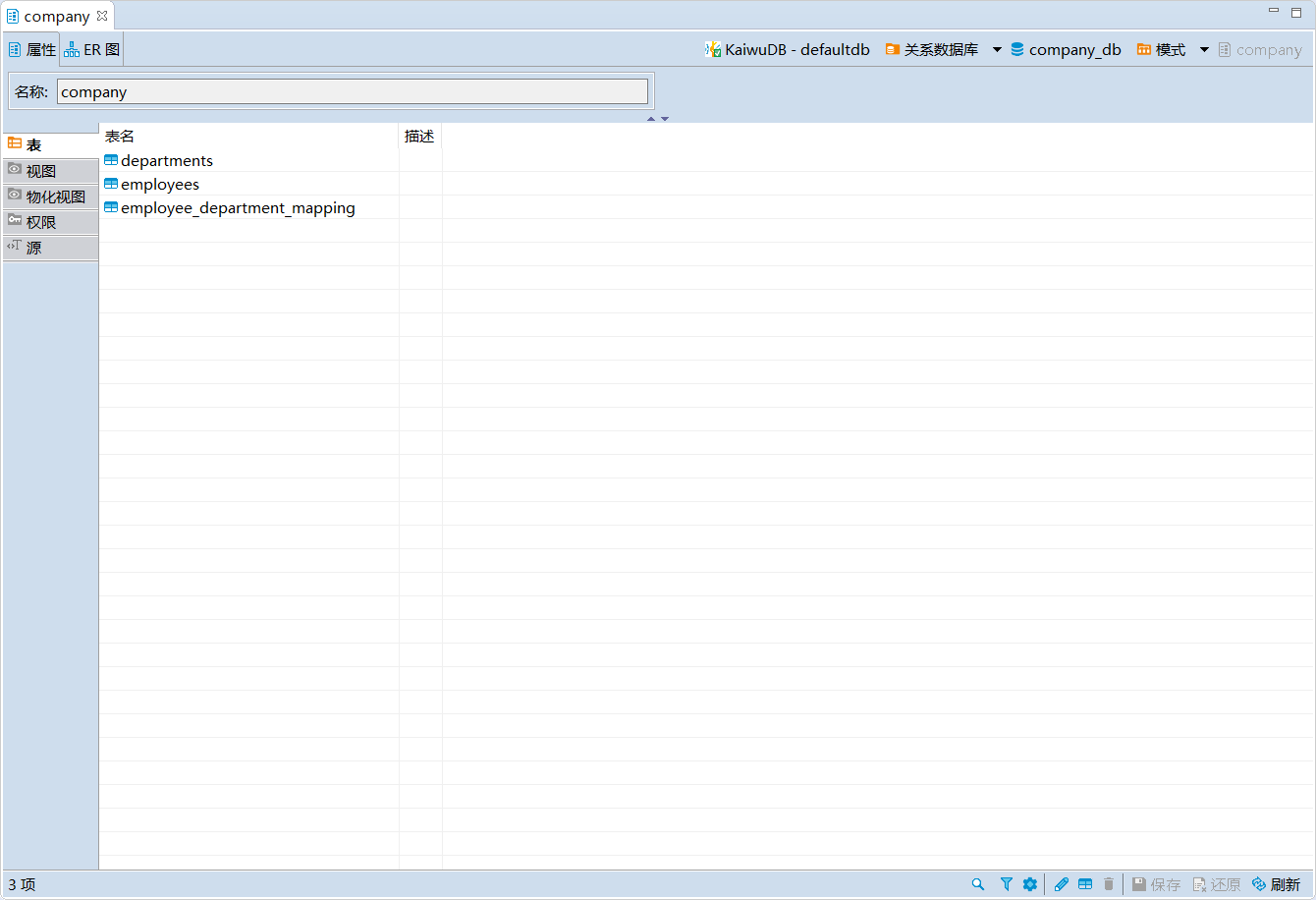
Task: Click the trash delete icon
Action: click(1109, 884)
